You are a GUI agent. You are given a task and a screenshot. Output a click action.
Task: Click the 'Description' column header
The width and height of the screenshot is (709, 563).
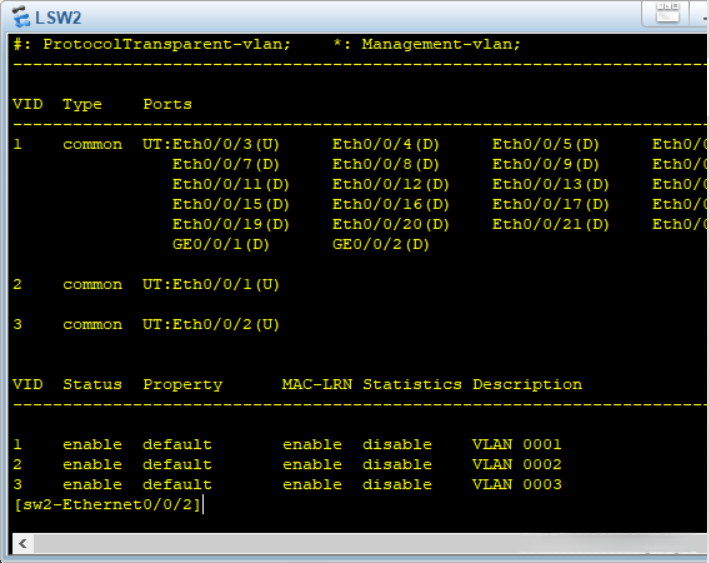(x=527, y=385)
